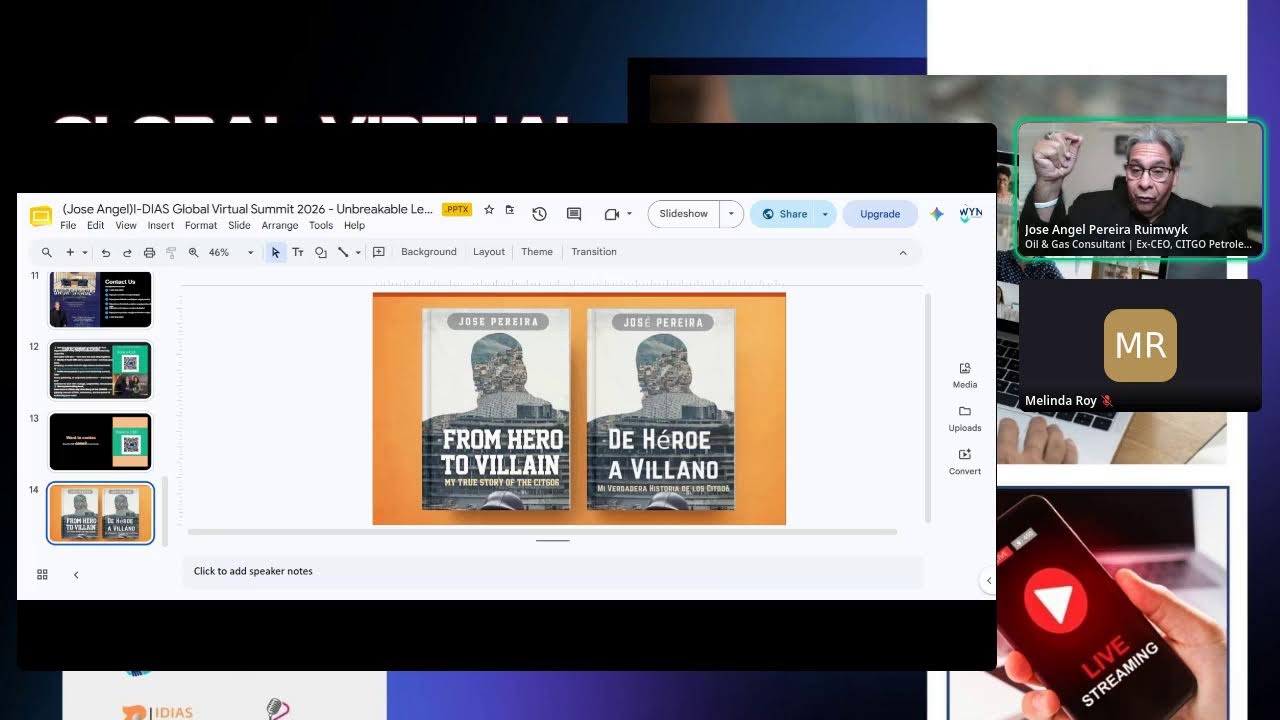Viewport: 1280px width, 720px height.
Task: Open the comments panel icon
Action: click(574, 214)
